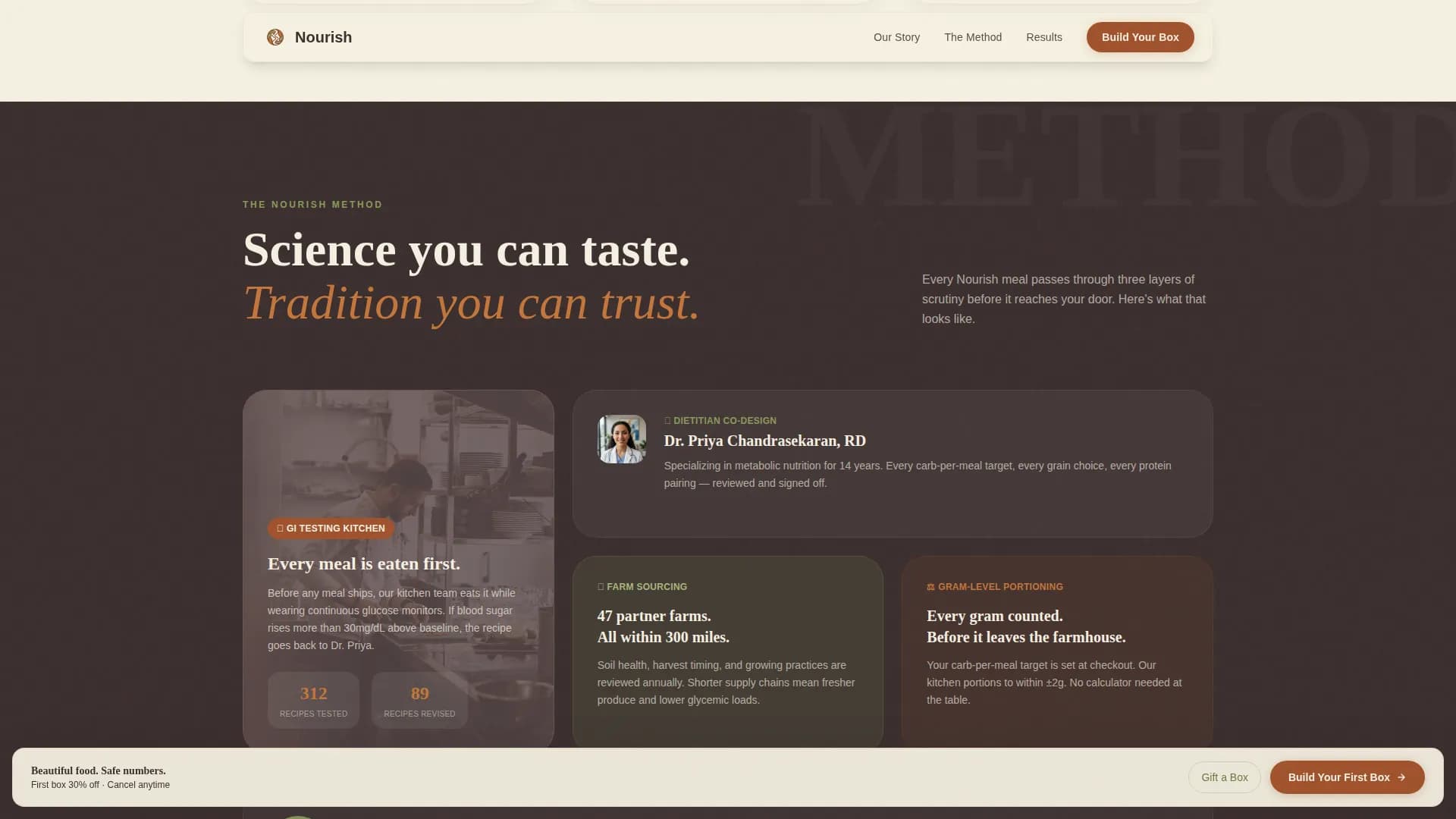
Task: Click the 'Before any meal ships' paragraph
Action: point(391,620)
